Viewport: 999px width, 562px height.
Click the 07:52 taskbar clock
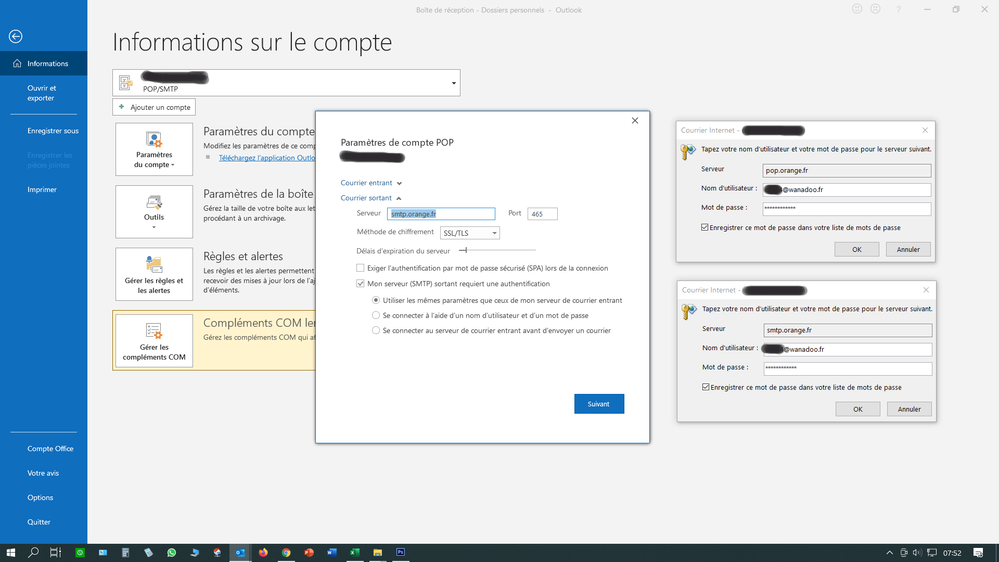click(952, 553)
